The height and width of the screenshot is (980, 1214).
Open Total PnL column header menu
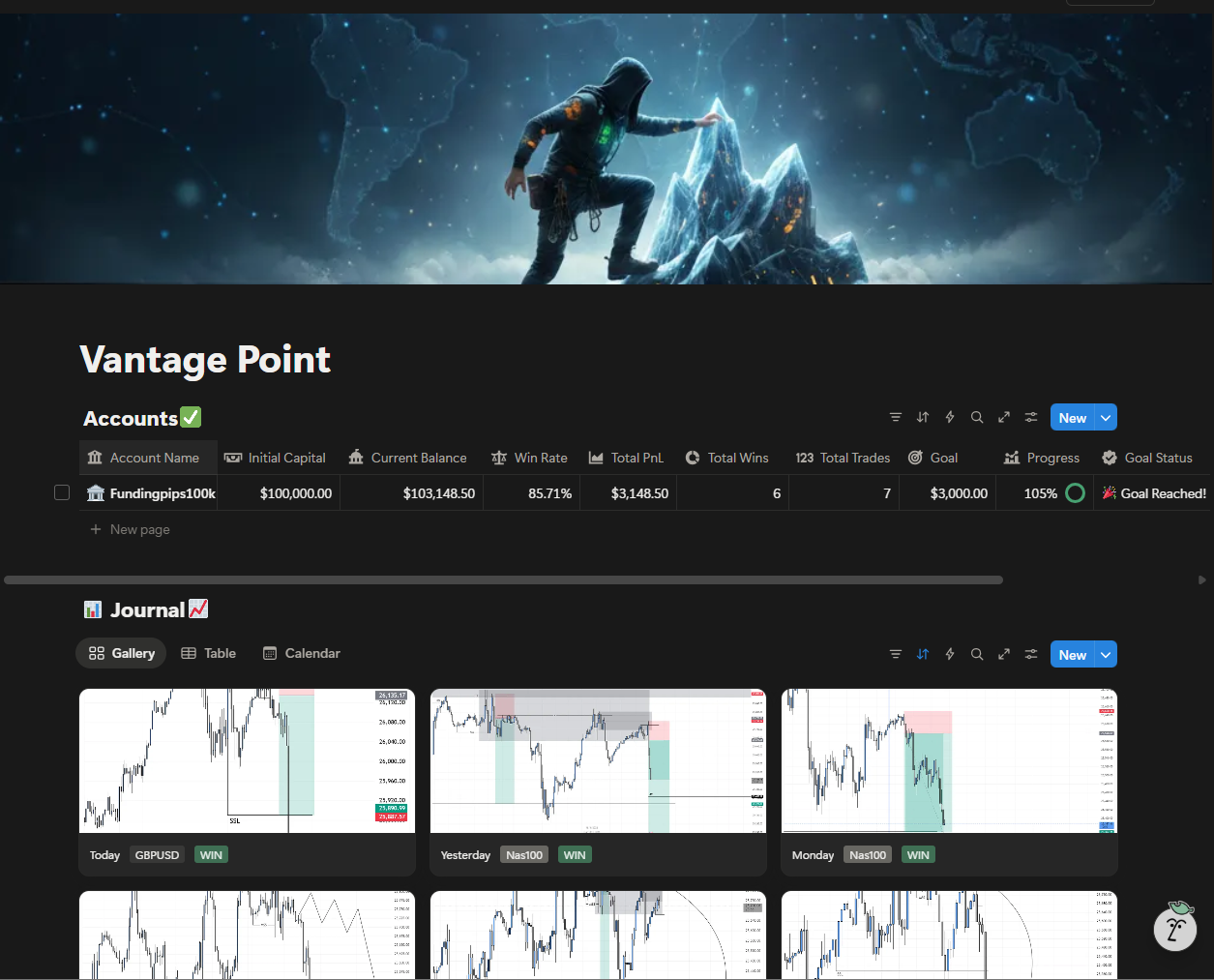click(x=628, y=458)
